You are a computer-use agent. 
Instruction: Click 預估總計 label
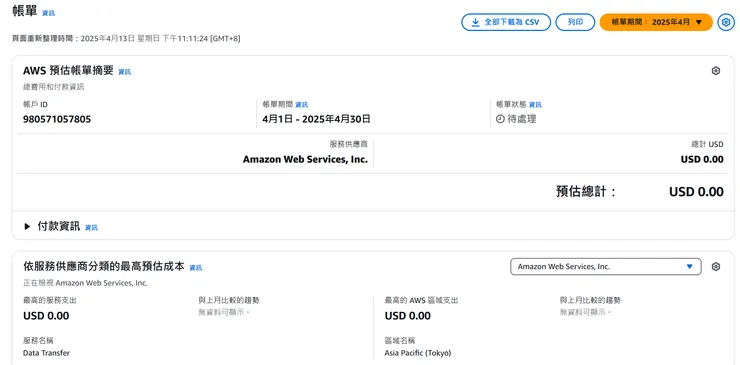(x=586, y=192)
